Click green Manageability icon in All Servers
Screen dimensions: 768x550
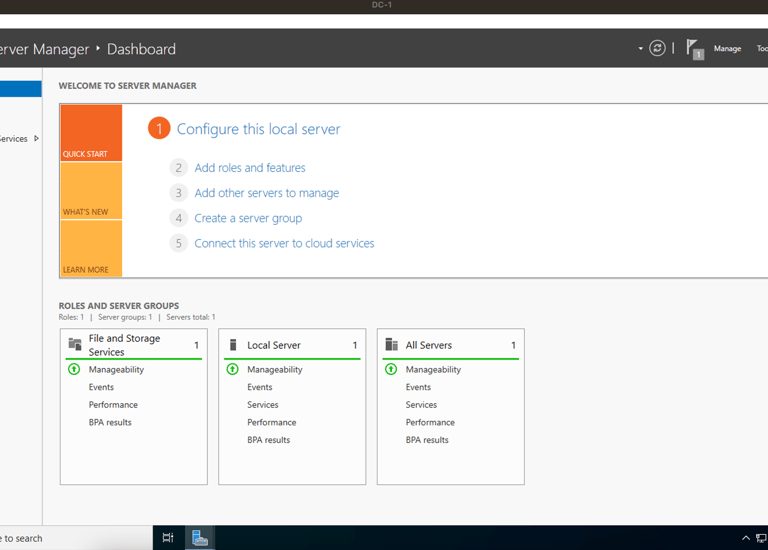click(391, 369)
